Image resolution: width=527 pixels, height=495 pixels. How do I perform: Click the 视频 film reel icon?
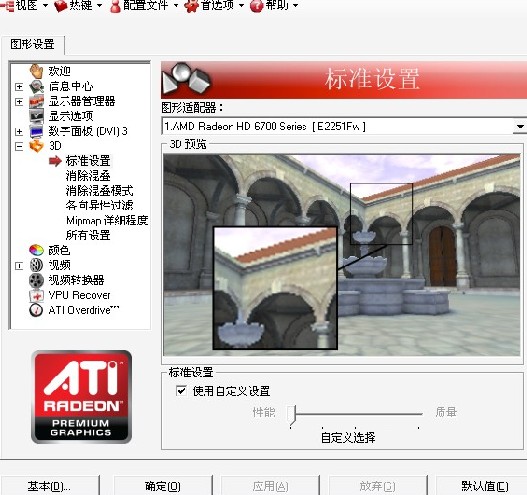pos(36,265)
